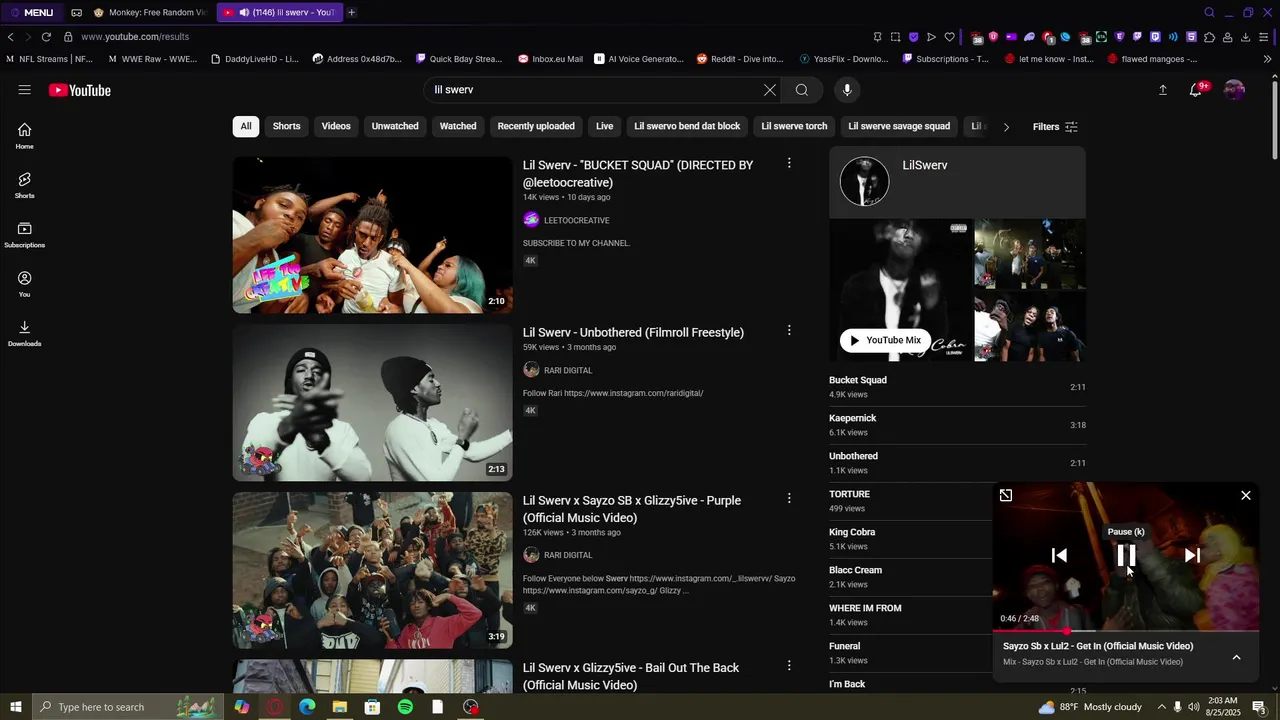Select Lil swerve savage squad chip
The image size is (1280, 720).
pyautogui.click(x=899, y=126)
